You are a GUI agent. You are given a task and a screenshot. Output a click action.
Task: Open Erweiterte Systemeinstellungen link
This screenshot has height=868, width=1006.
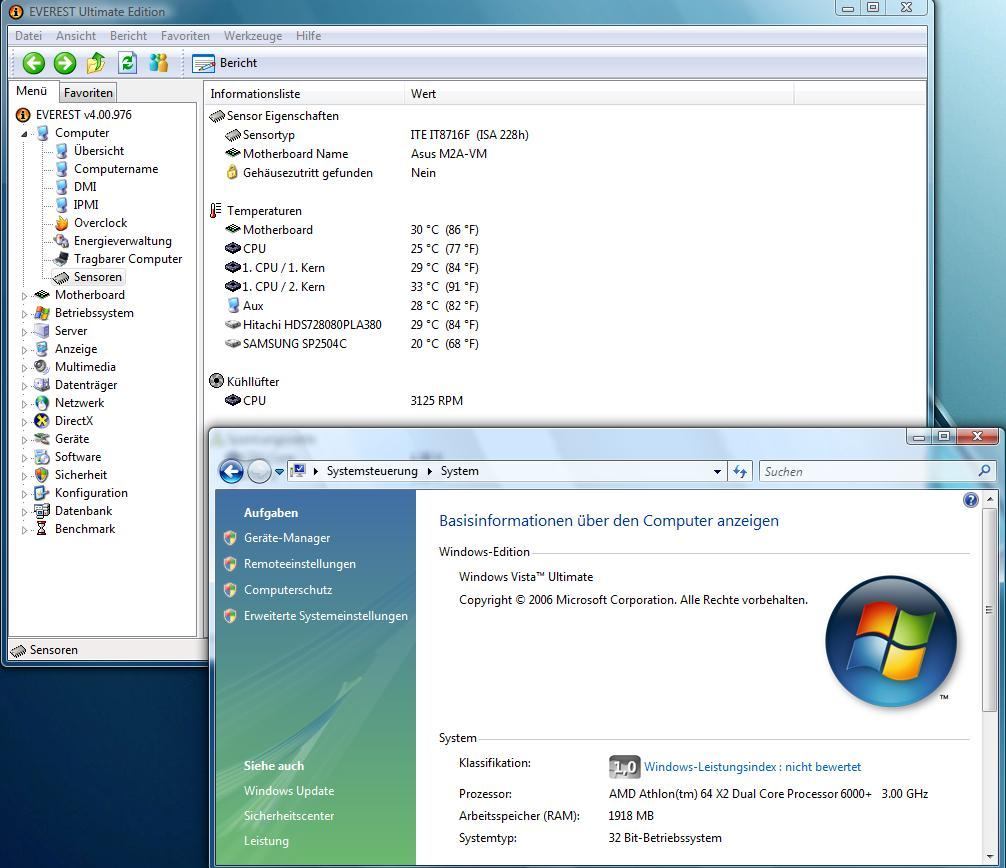coord(325,616)
